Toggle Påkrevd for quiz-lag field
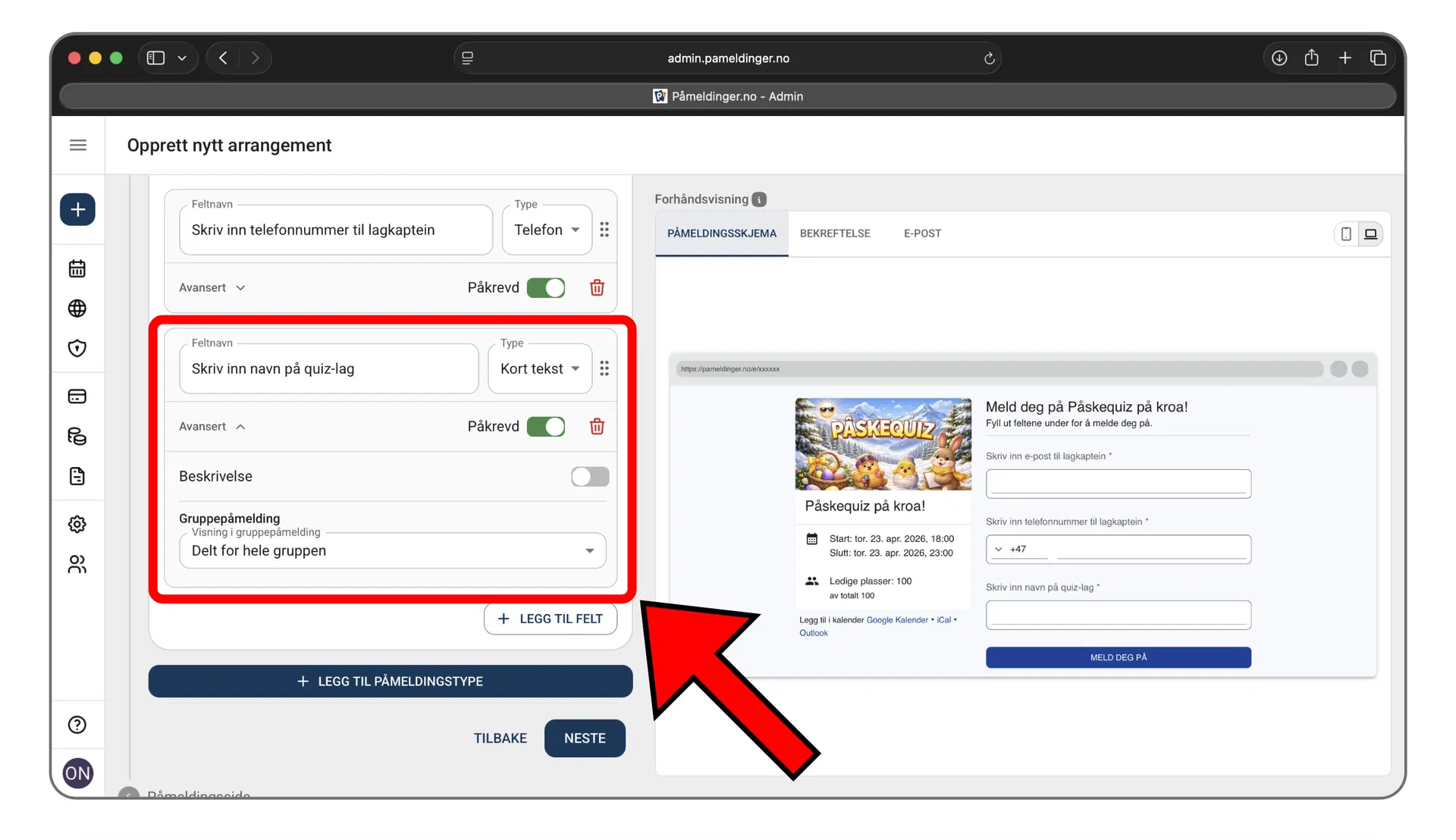This screenshot has width=1456, height=840. pyautogui.click(x=546, y=426)
